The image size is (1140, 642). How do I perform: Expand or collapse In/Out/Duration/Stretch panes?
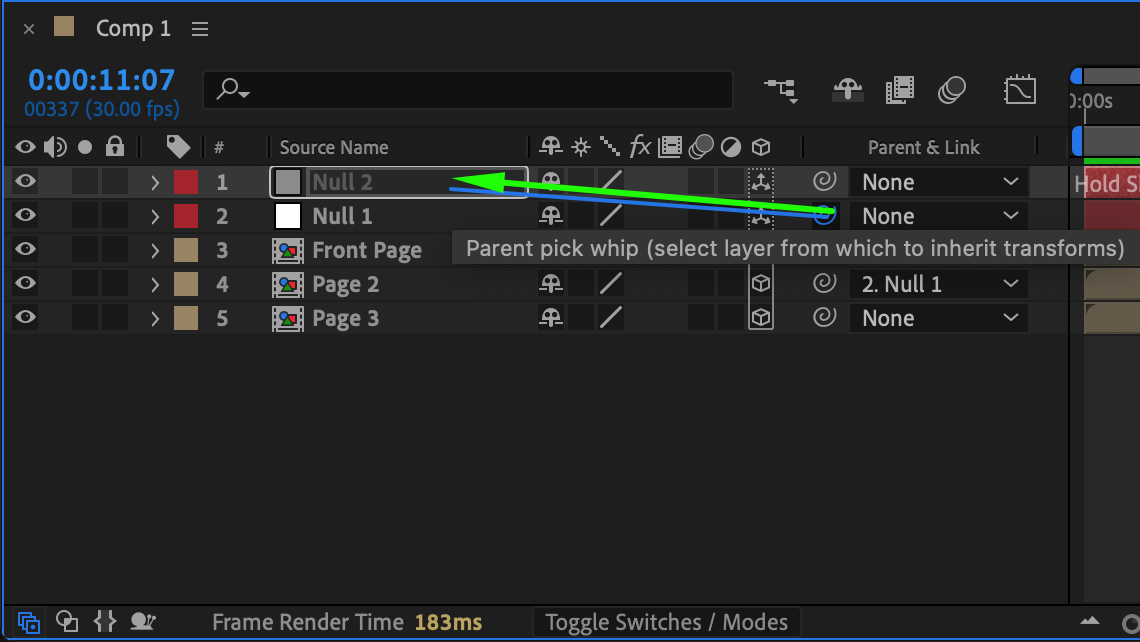click(105, 622)
